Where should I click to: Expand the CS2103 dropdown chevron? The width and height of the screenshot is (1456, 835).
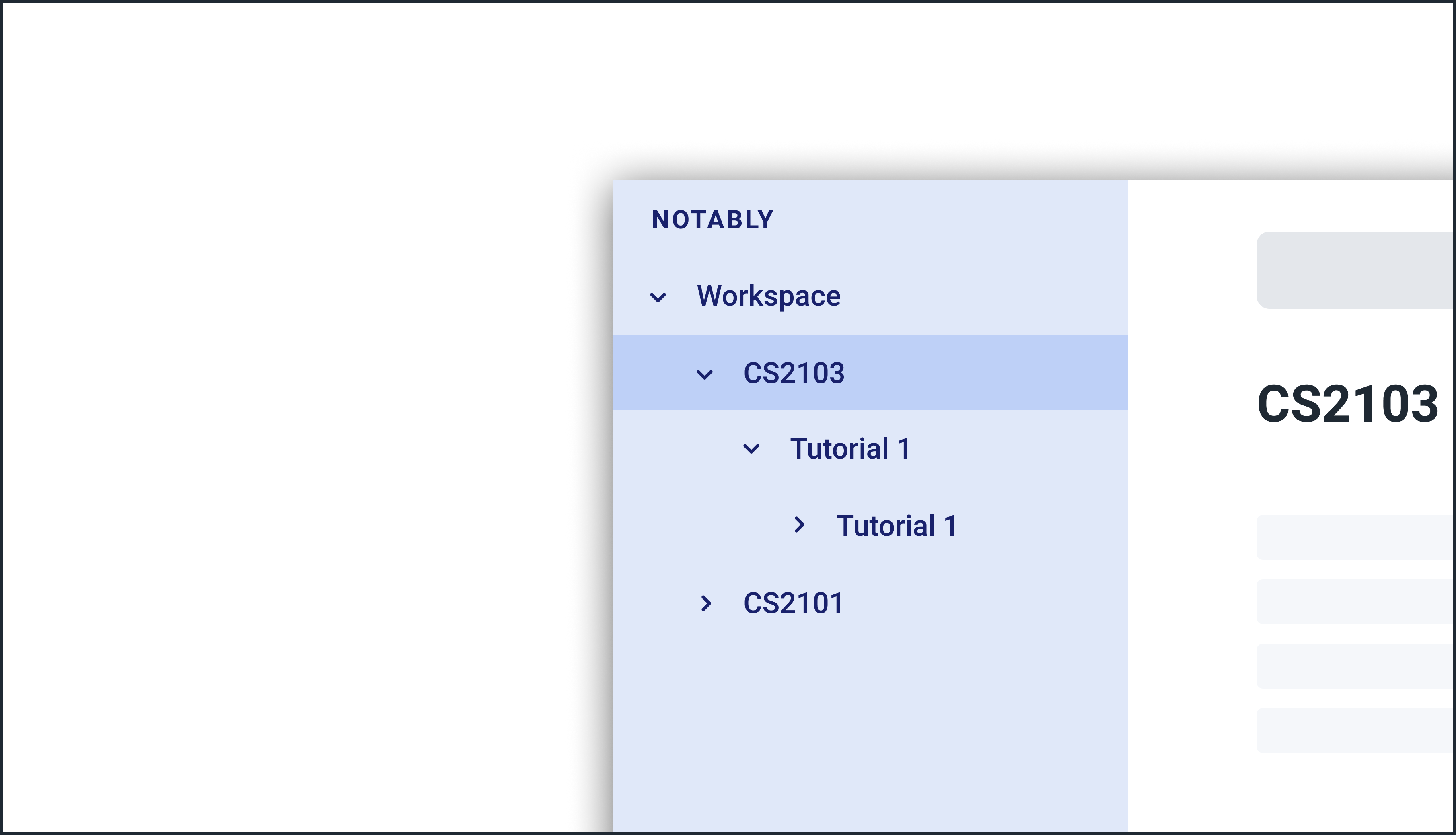706,373
